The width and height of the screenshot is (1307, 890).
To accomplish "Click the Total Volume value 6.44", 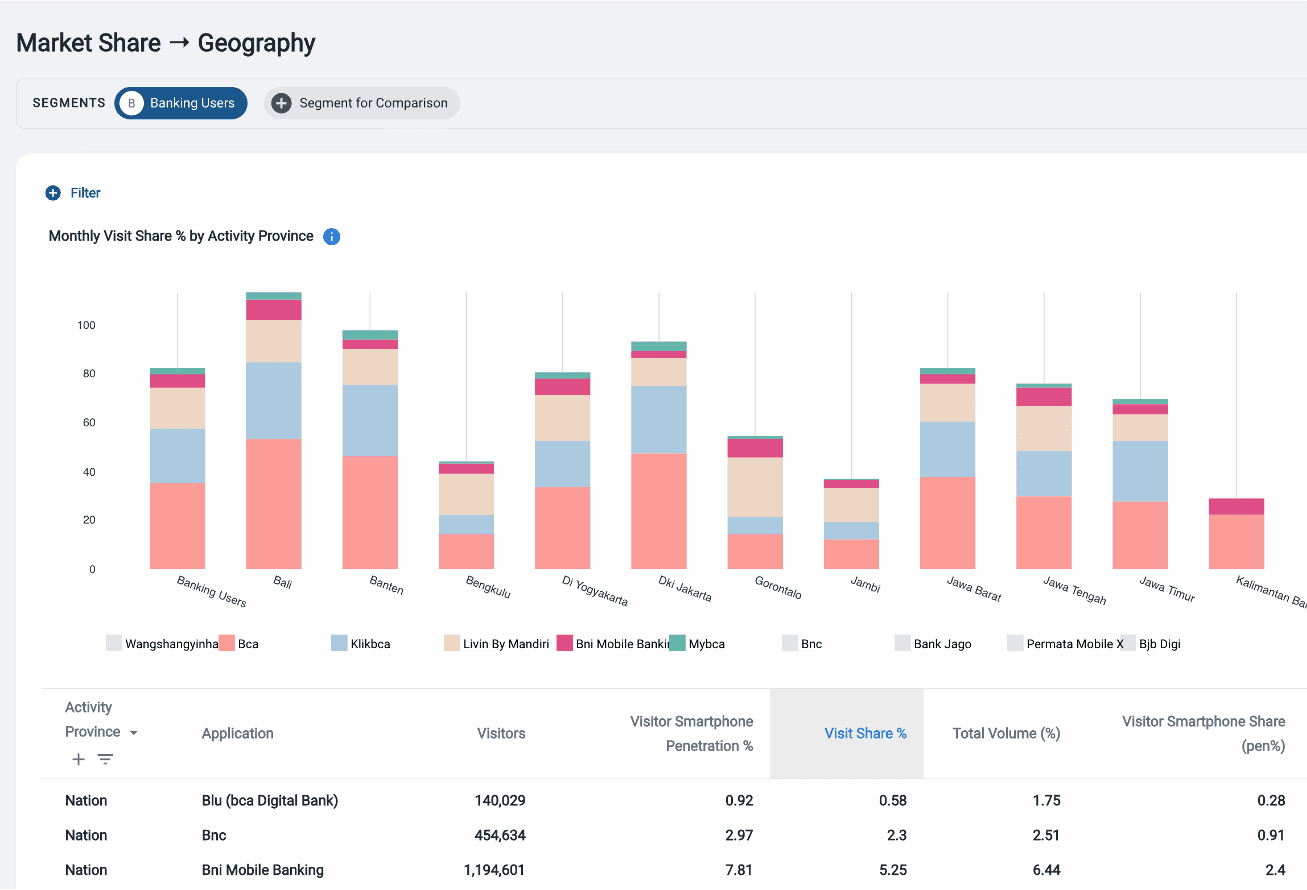I will pos(1047,870).
